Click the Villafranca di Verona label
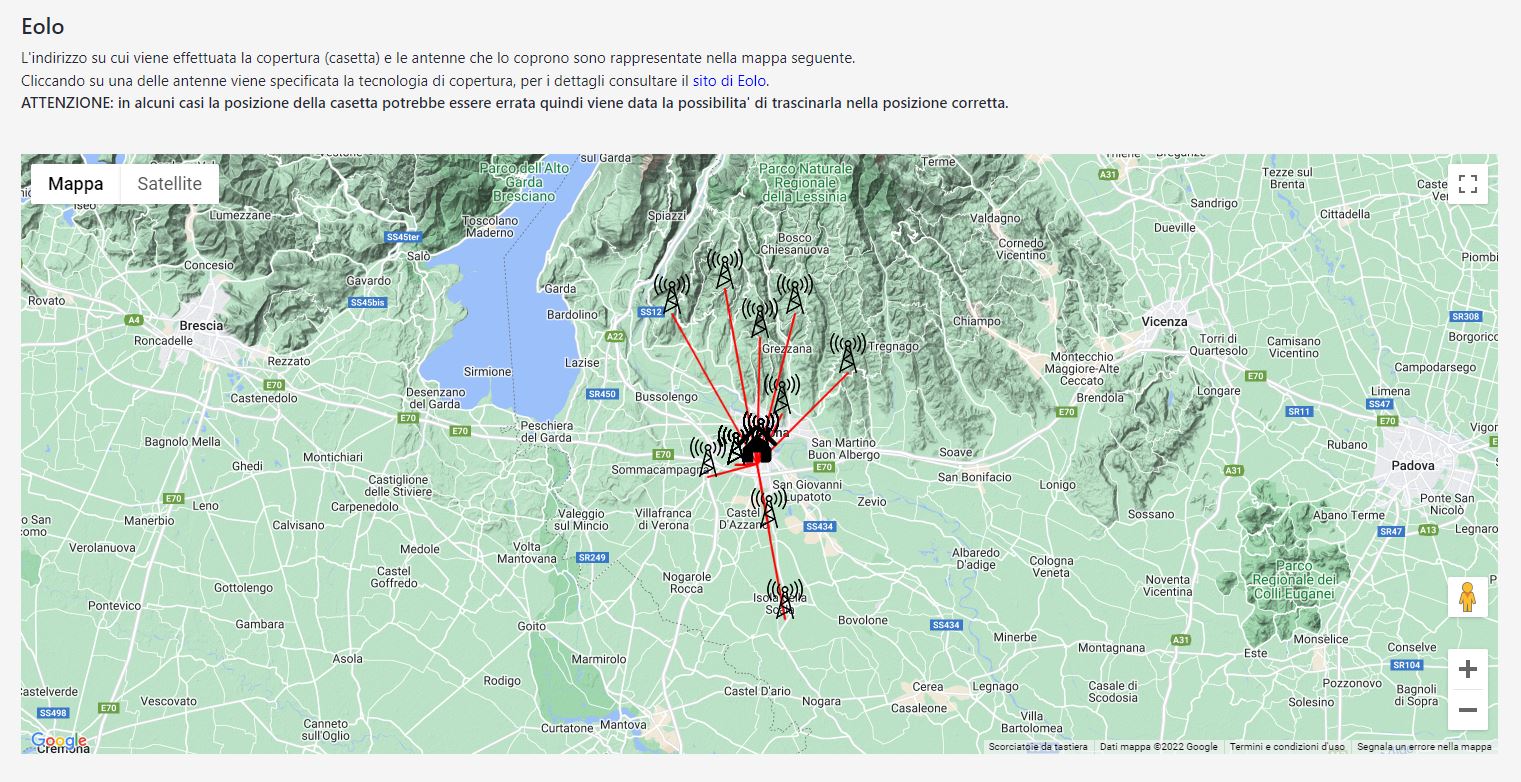 click(x=663, y=519)
